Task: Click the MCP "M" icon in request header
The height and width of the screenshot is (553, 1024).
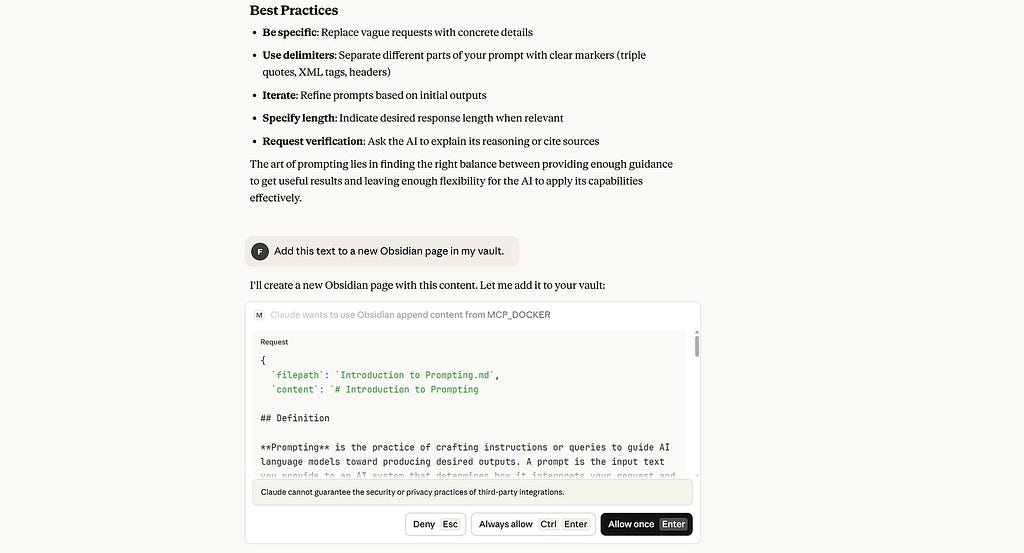Action: coord(259,315)
